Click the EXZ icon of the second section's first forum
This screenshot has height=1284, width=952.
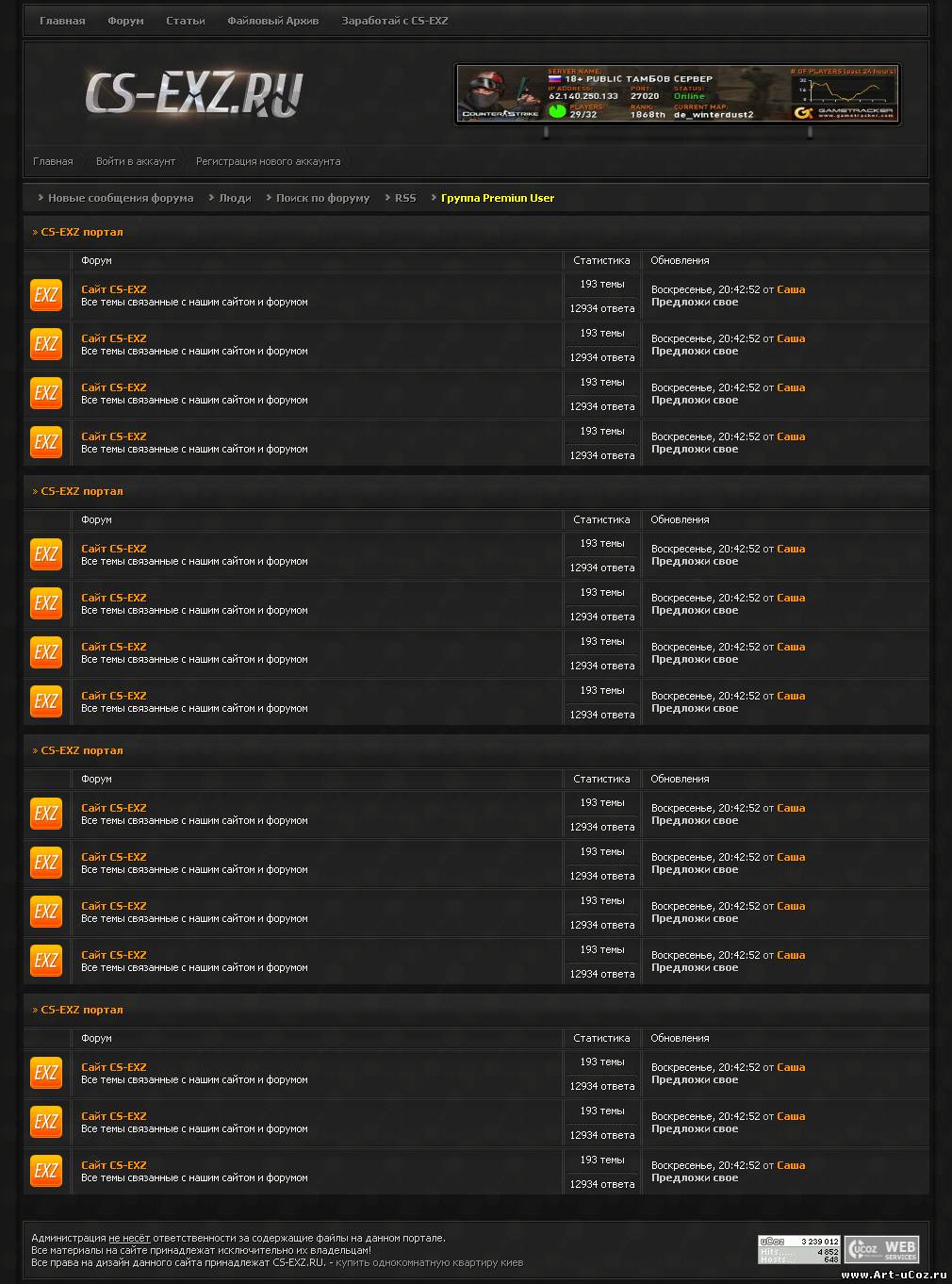click(46, 554)
